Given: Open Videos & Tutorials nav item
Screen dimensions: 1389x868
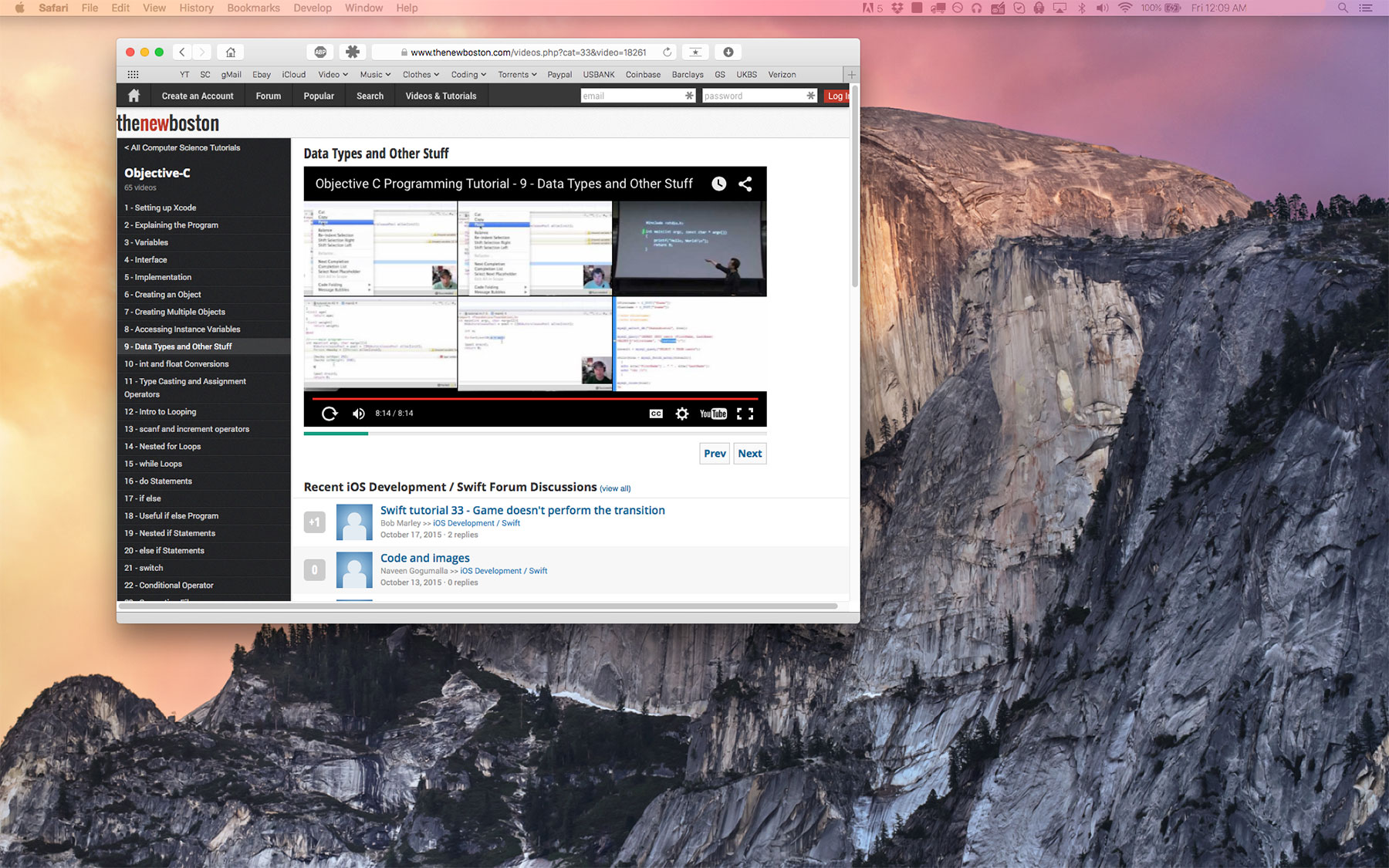Looking at the screenshot, I should [441, 96].
